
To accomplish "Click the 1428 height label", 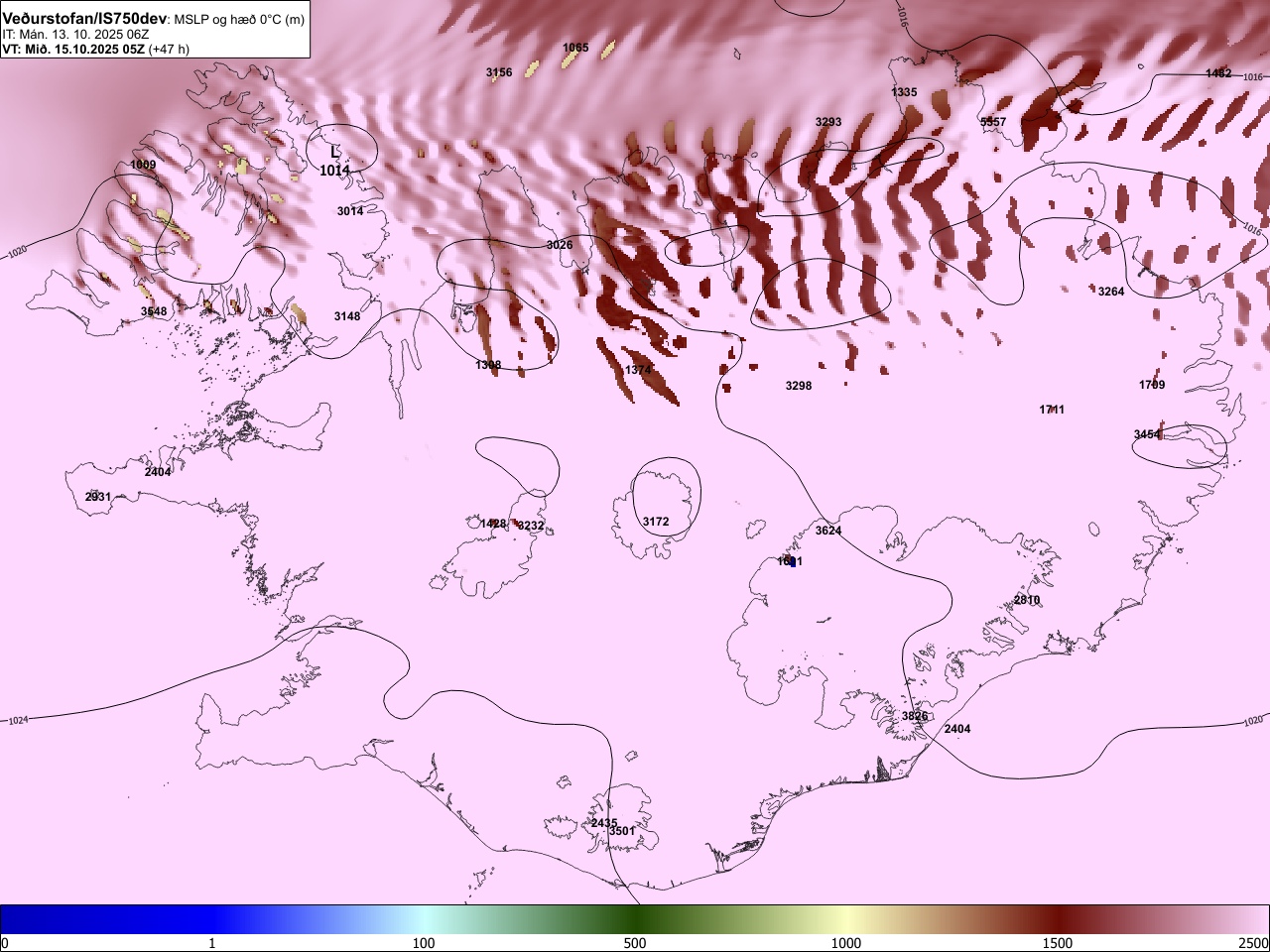I will click(493, 524).
